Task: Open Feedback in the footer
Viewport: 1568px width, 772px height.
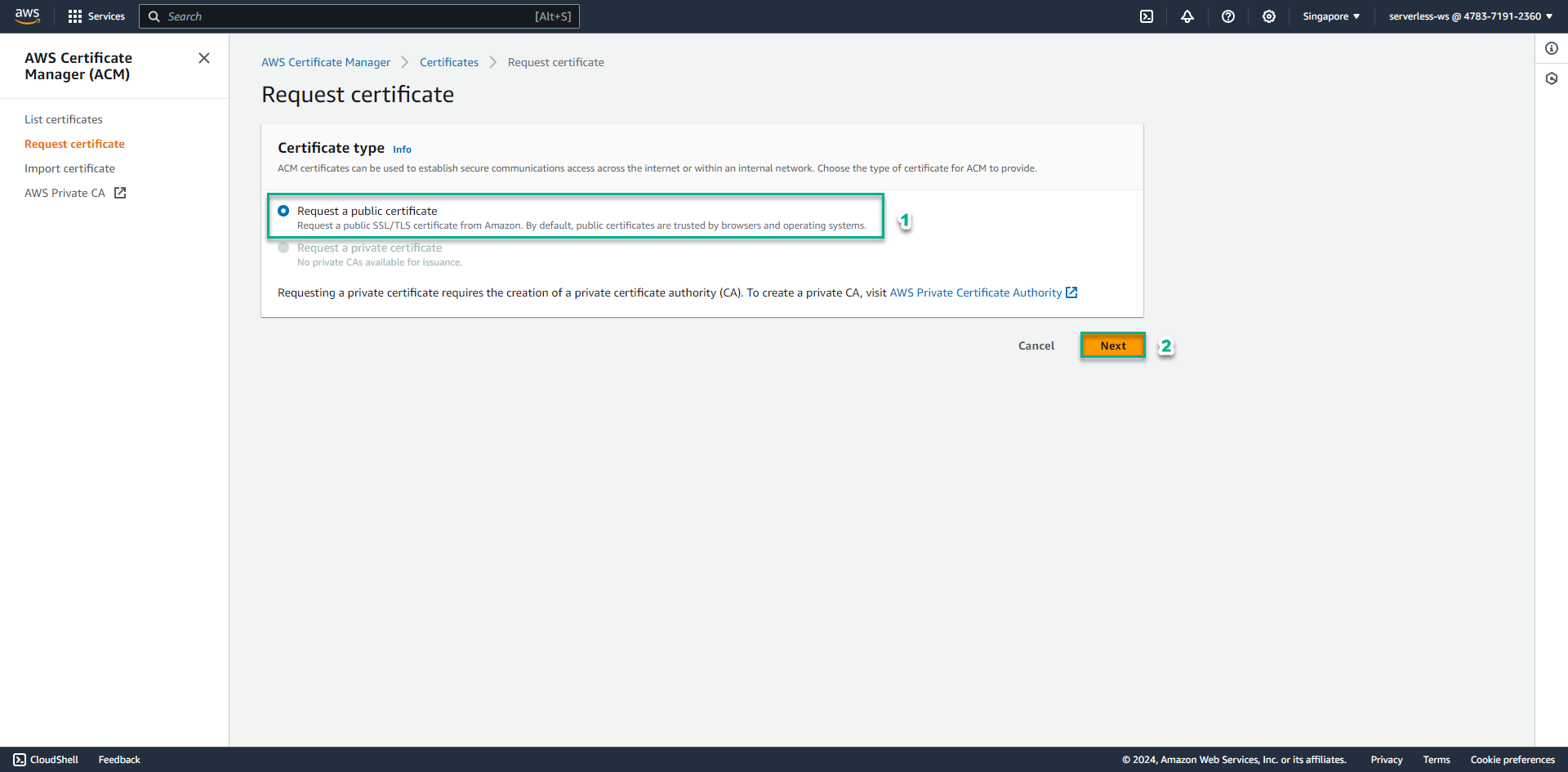Action: point(119,760)
